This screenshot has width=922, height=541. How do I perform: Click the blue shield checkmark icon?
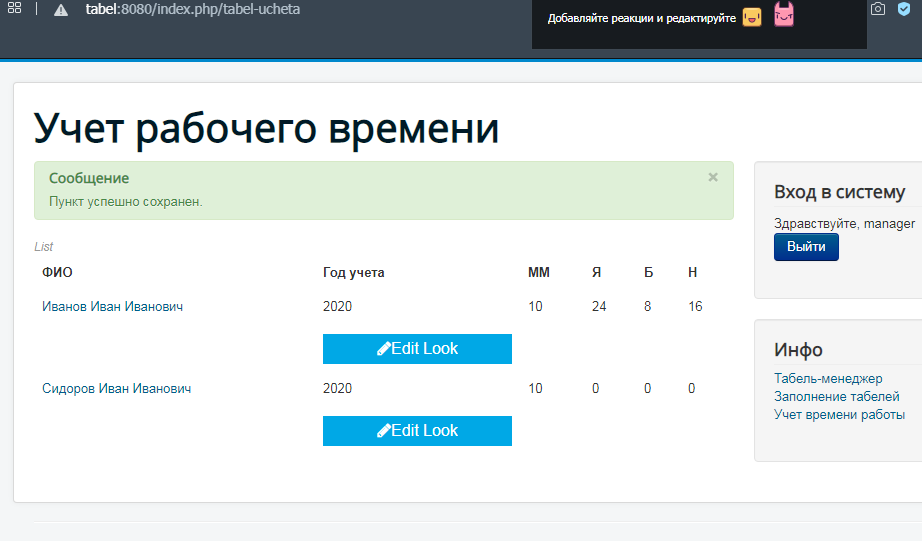(x=904, y=9)
